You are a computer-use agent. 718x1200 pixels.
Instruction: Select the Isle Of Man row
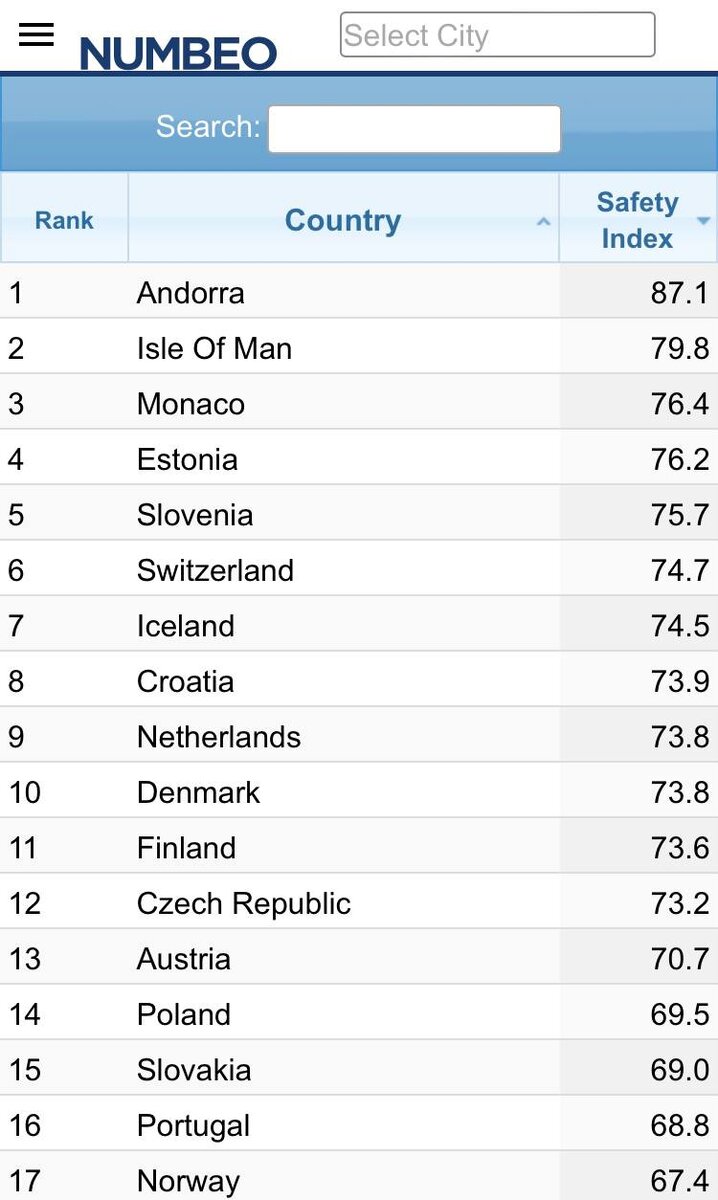tap(359, 348)
